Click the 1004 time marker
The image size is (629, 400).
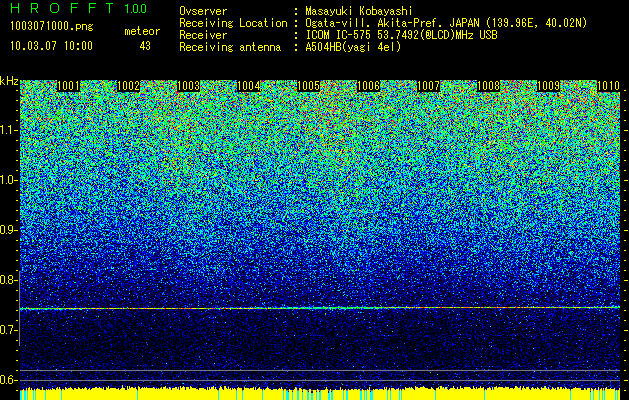point(248,86)
